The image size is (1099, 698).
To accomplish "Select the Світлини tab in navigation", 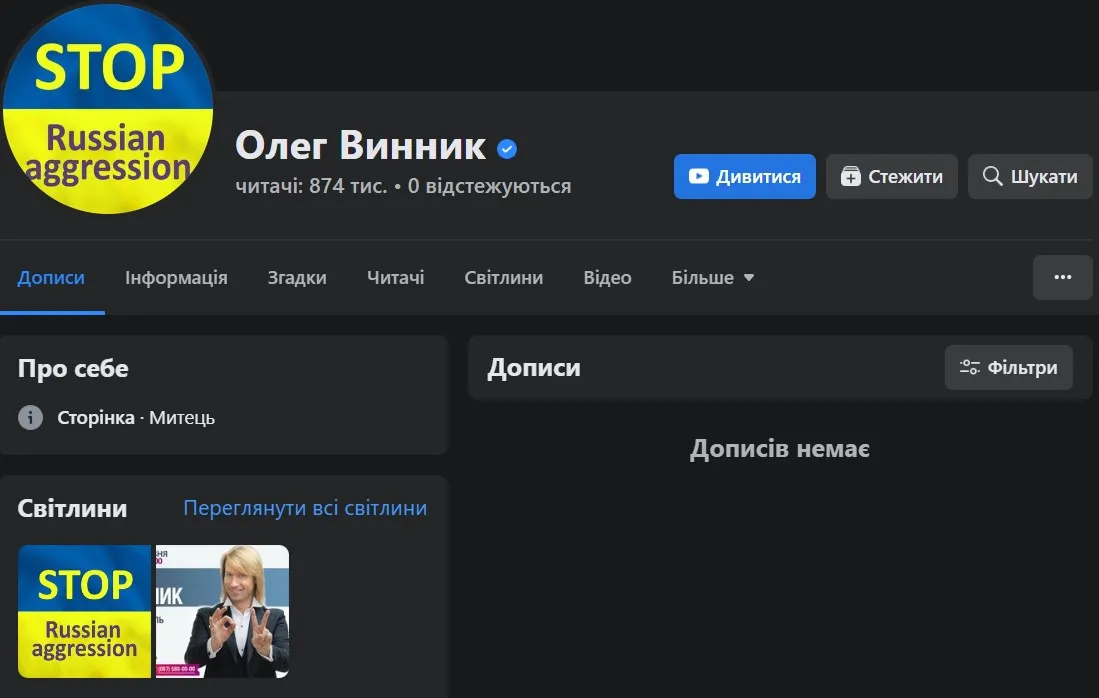I will [504, 278].
